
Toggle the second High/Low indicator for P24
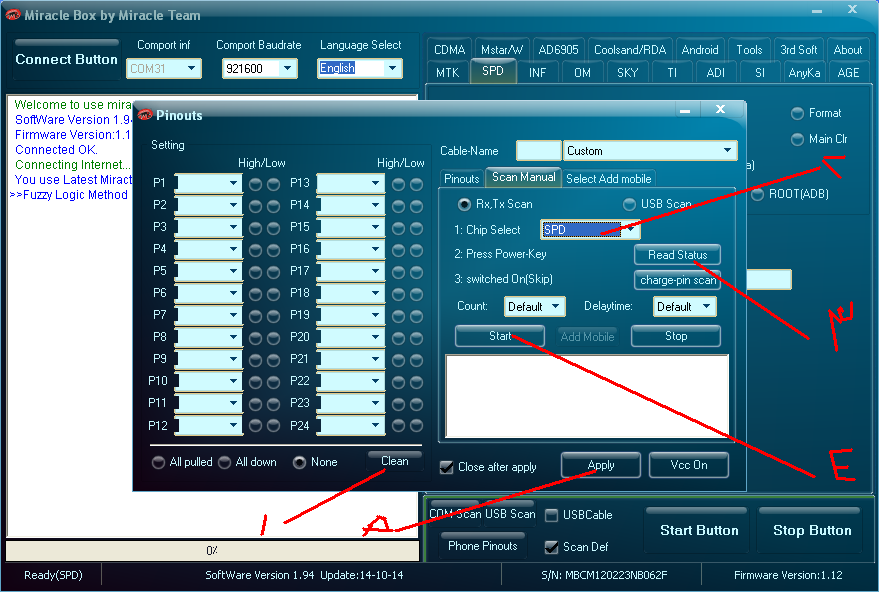coord(417,427)
